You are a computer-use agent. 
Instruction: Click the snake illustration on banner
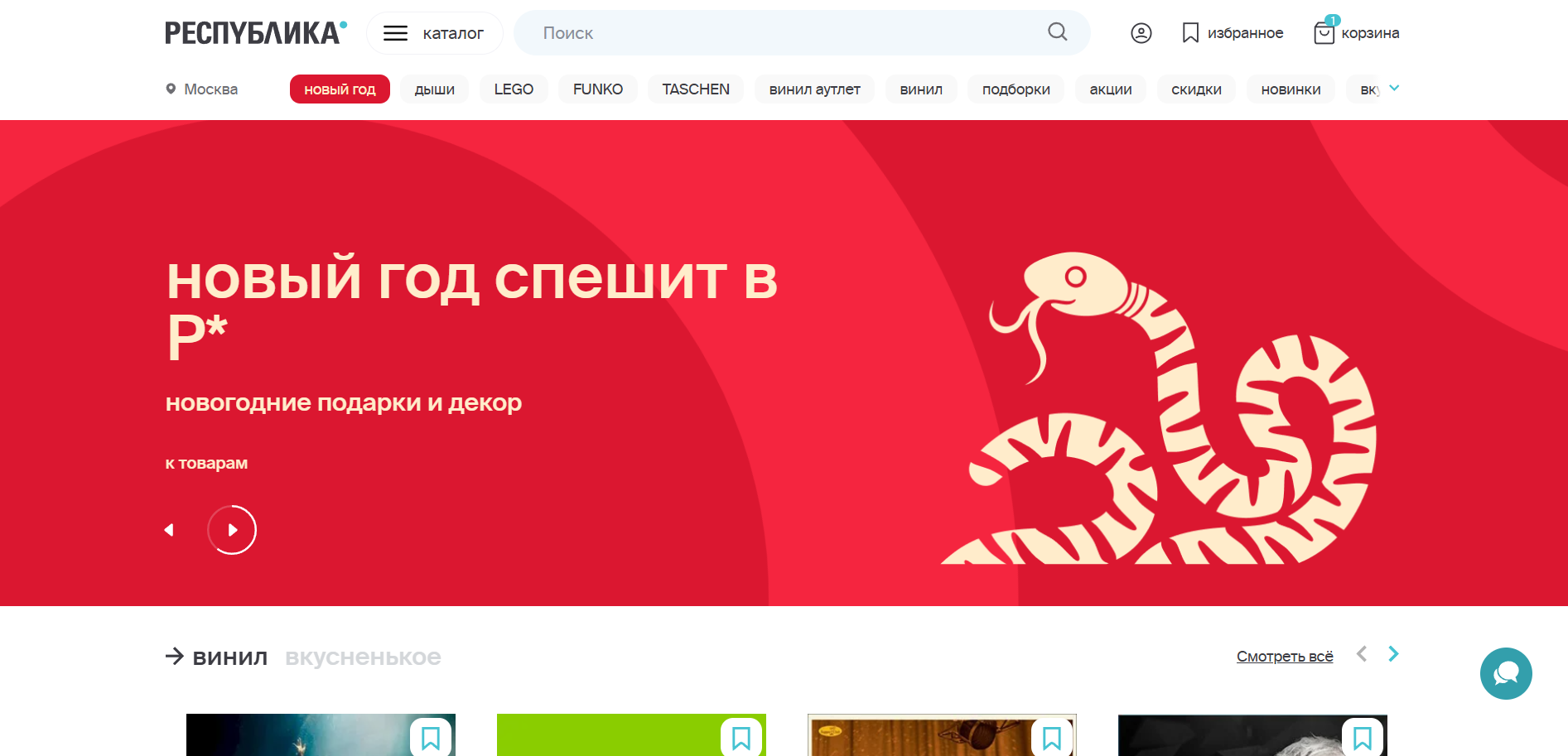1158,408
